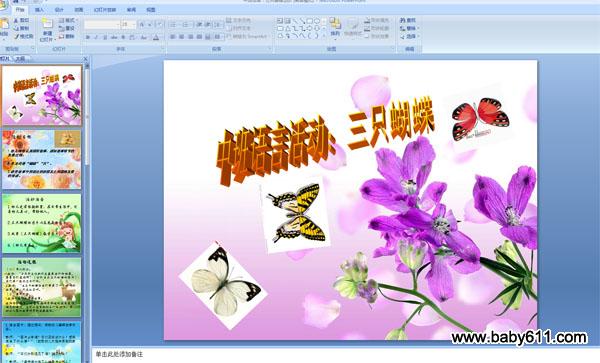Toggle Align Text Left

[173, 37]
